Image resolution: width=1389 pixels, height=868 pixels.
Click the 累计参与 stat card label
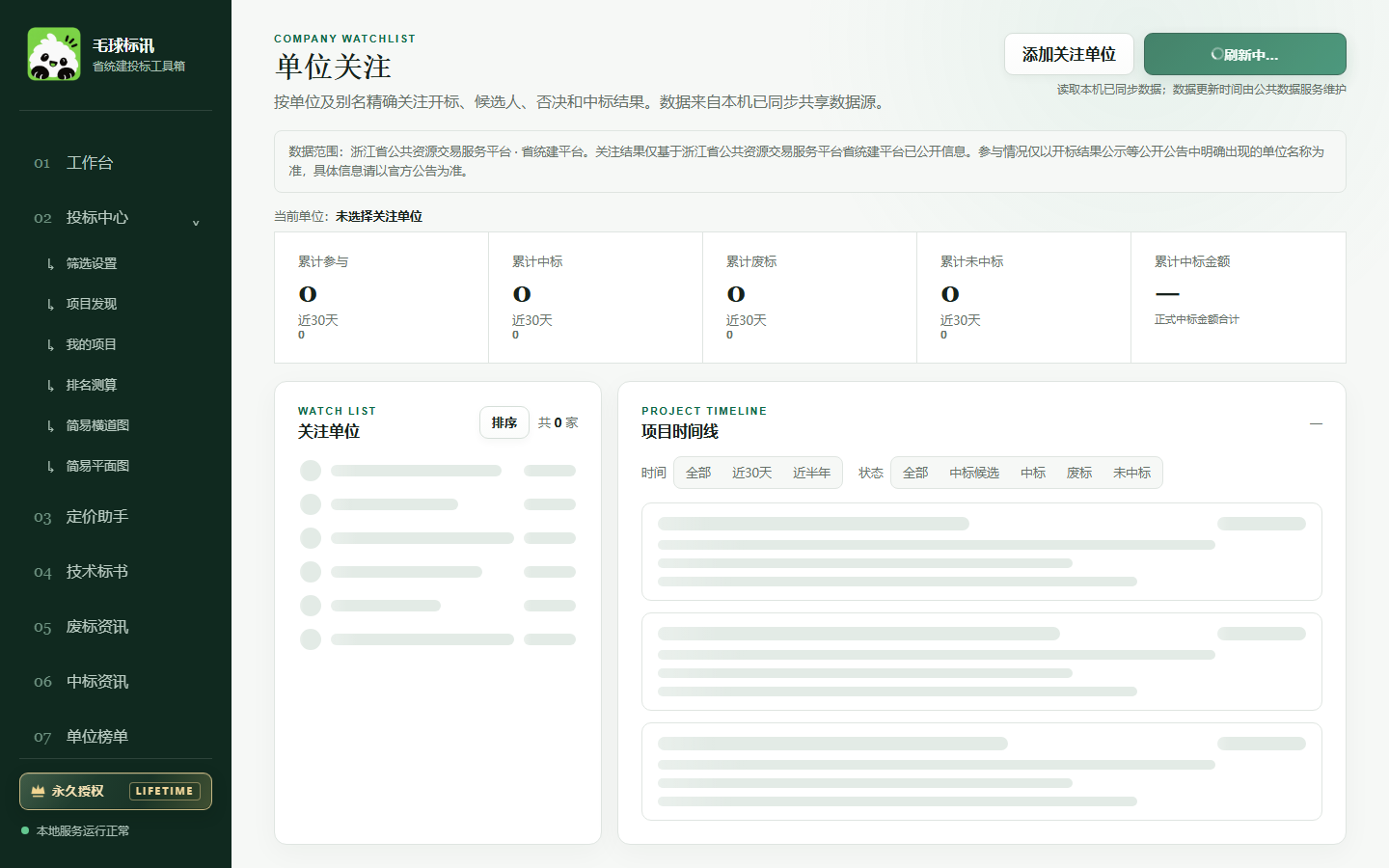tap(323, 261)
